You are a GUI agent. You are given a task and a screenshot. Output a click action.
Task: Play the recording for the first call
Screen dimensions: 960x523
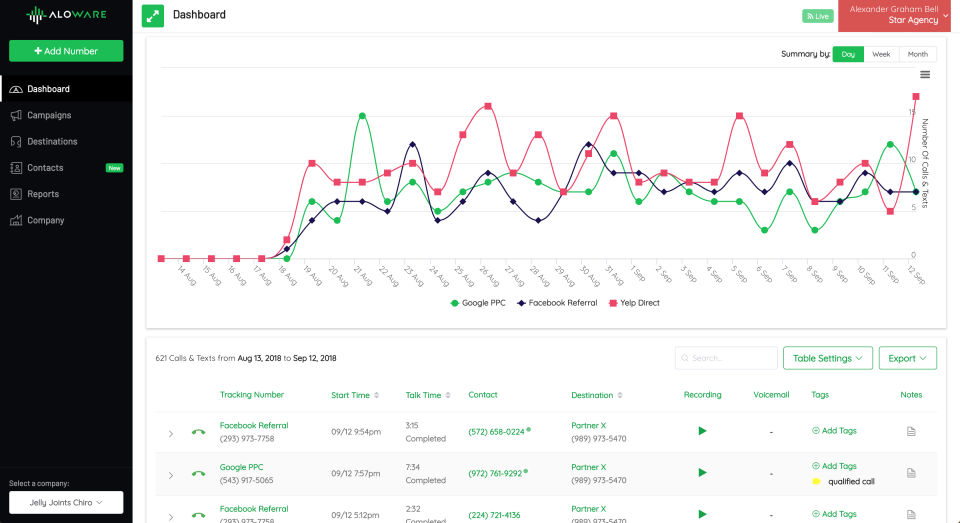pos(702,431)
